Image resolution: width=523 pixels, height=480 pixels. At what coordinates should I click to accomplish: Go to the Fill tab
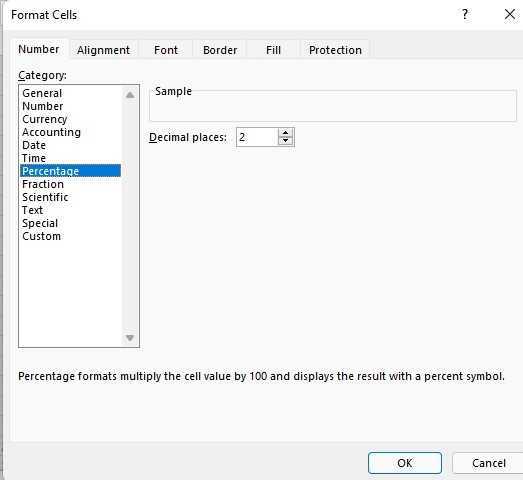pyautogui.click(x=273, y=50)
